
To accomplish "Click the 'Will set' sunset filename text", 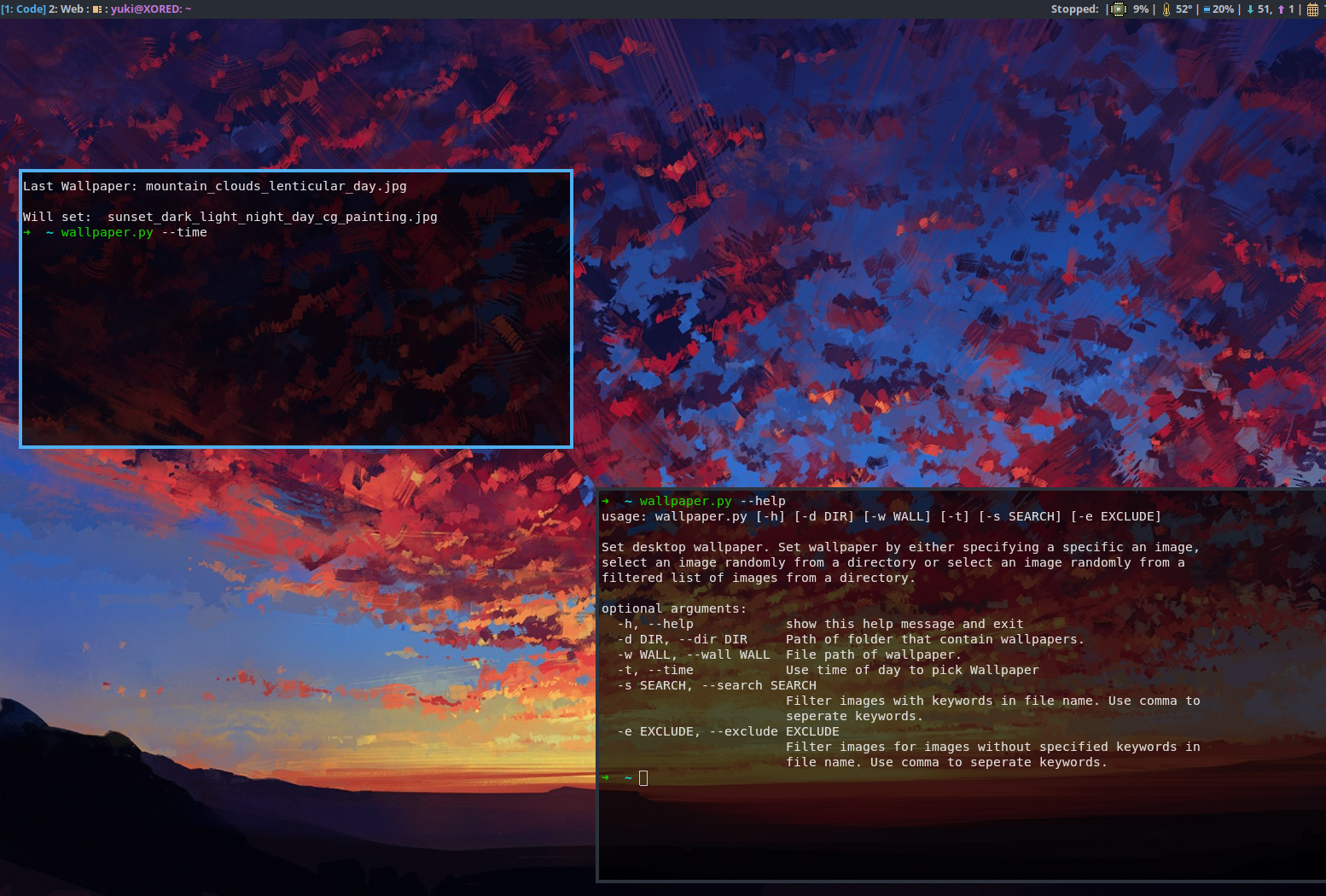I will [x=272, y=217].
